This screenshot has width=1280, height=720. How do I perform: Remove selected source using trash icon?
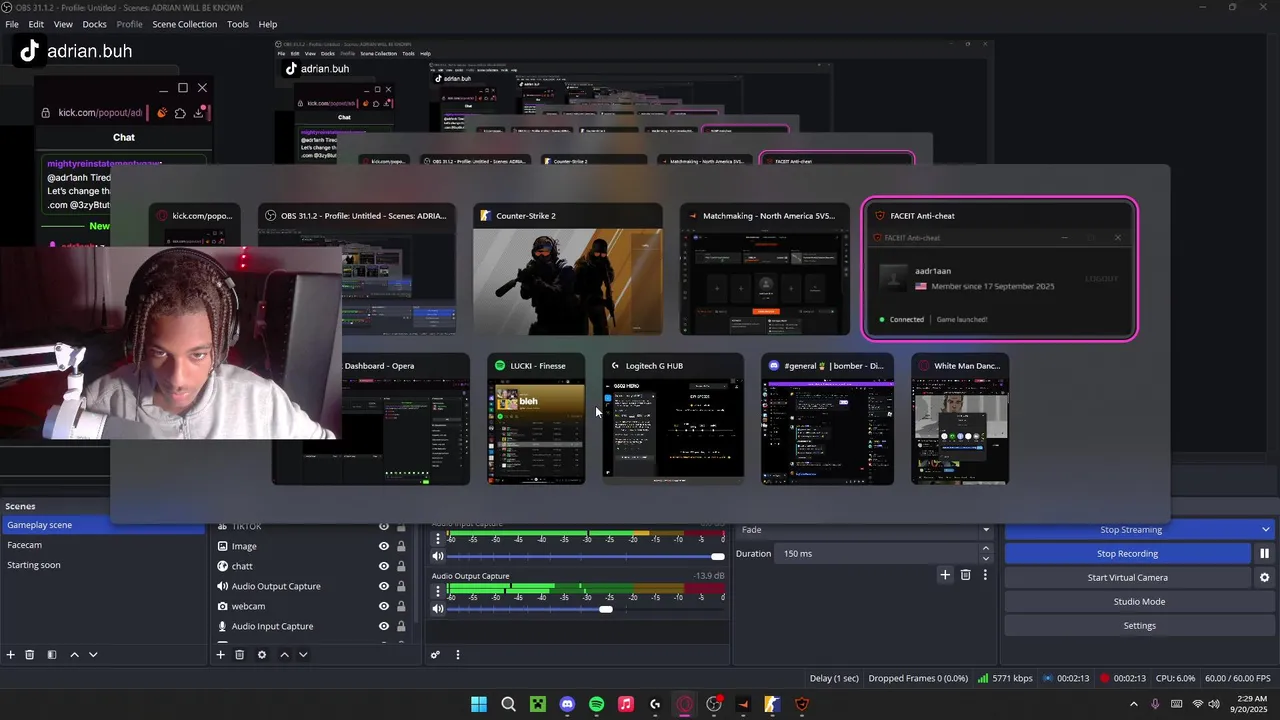point(240,655)
